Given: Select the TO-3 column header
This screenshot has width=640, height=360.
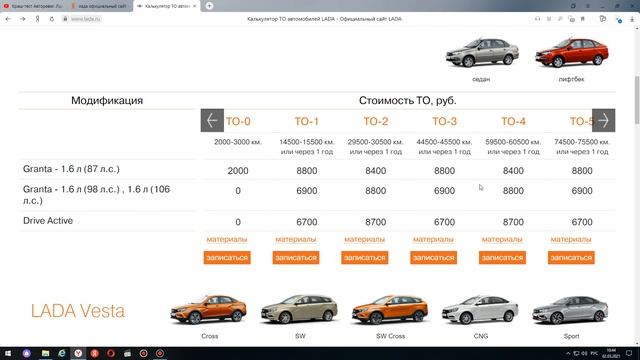Looking at the screenshot, I should (444, 121).
